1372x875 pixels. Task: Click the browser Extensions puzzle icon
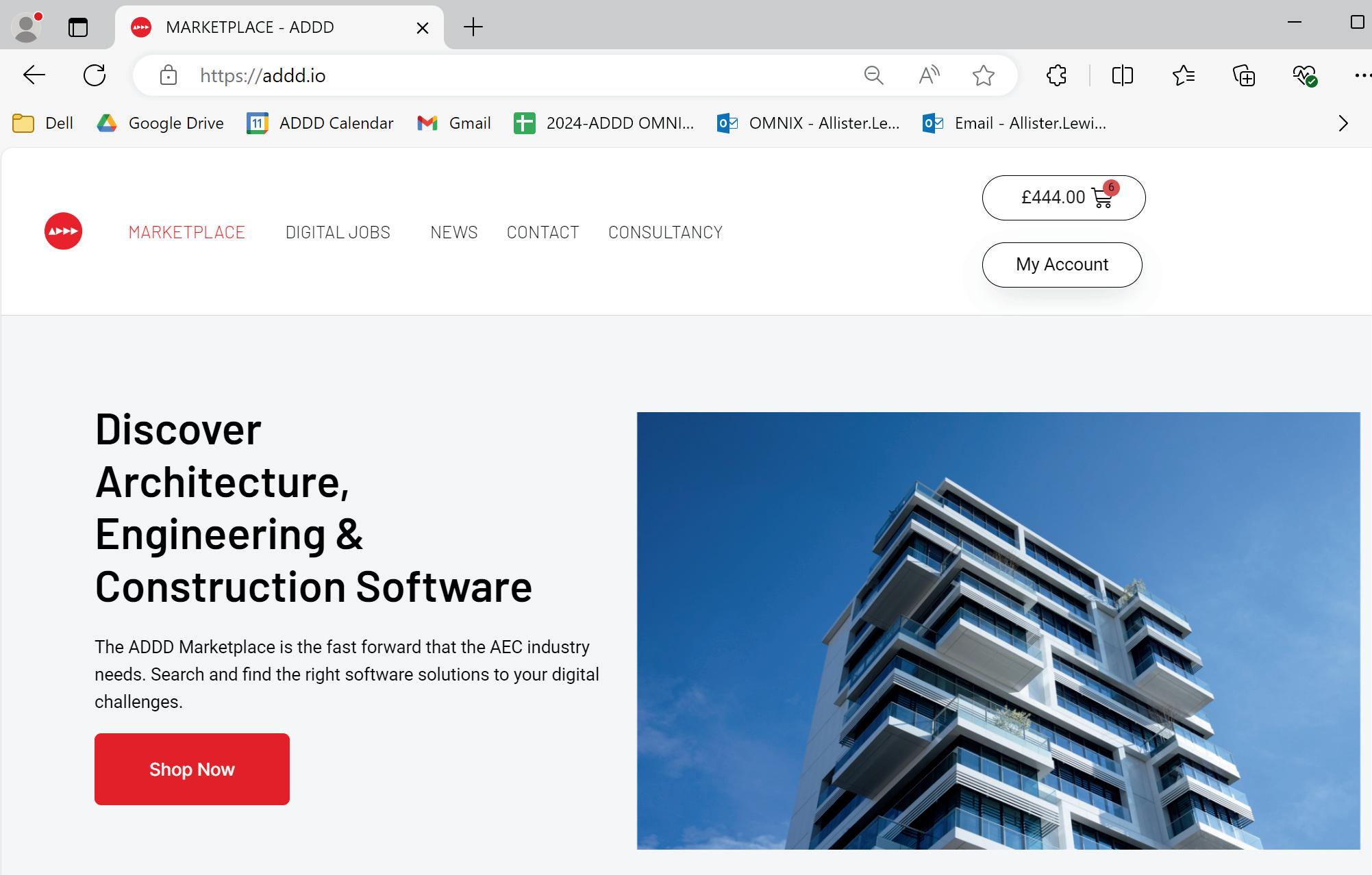1056,75
